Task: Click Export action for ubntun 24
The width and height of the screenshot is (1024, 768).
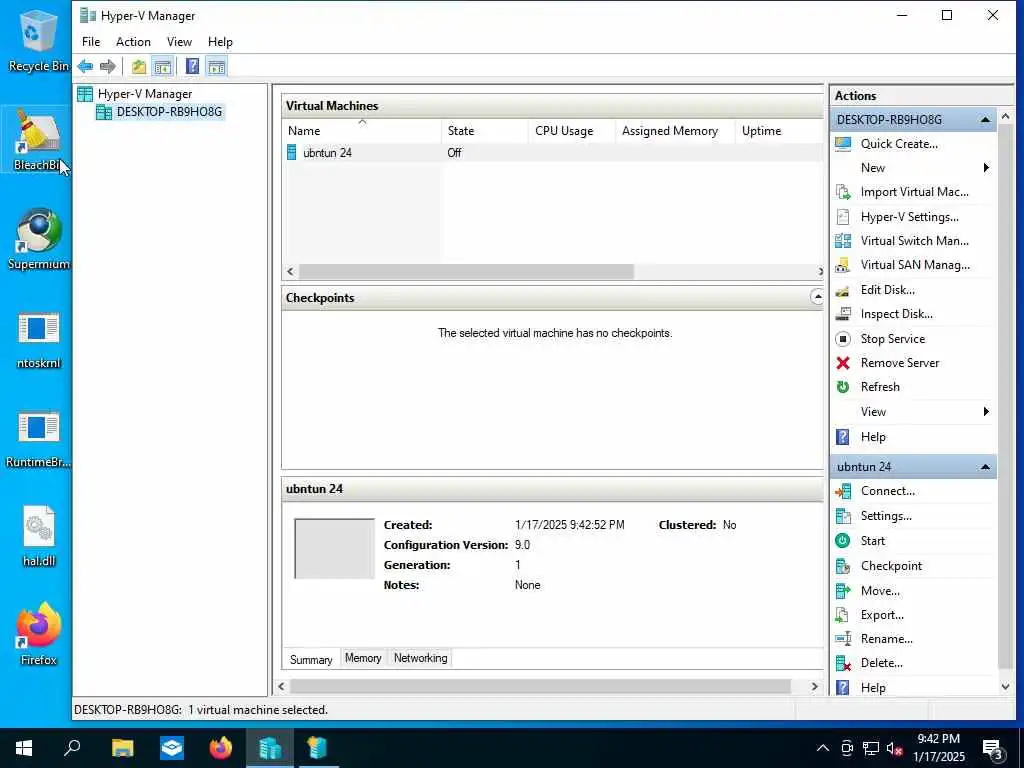Action: coord(882,615)
